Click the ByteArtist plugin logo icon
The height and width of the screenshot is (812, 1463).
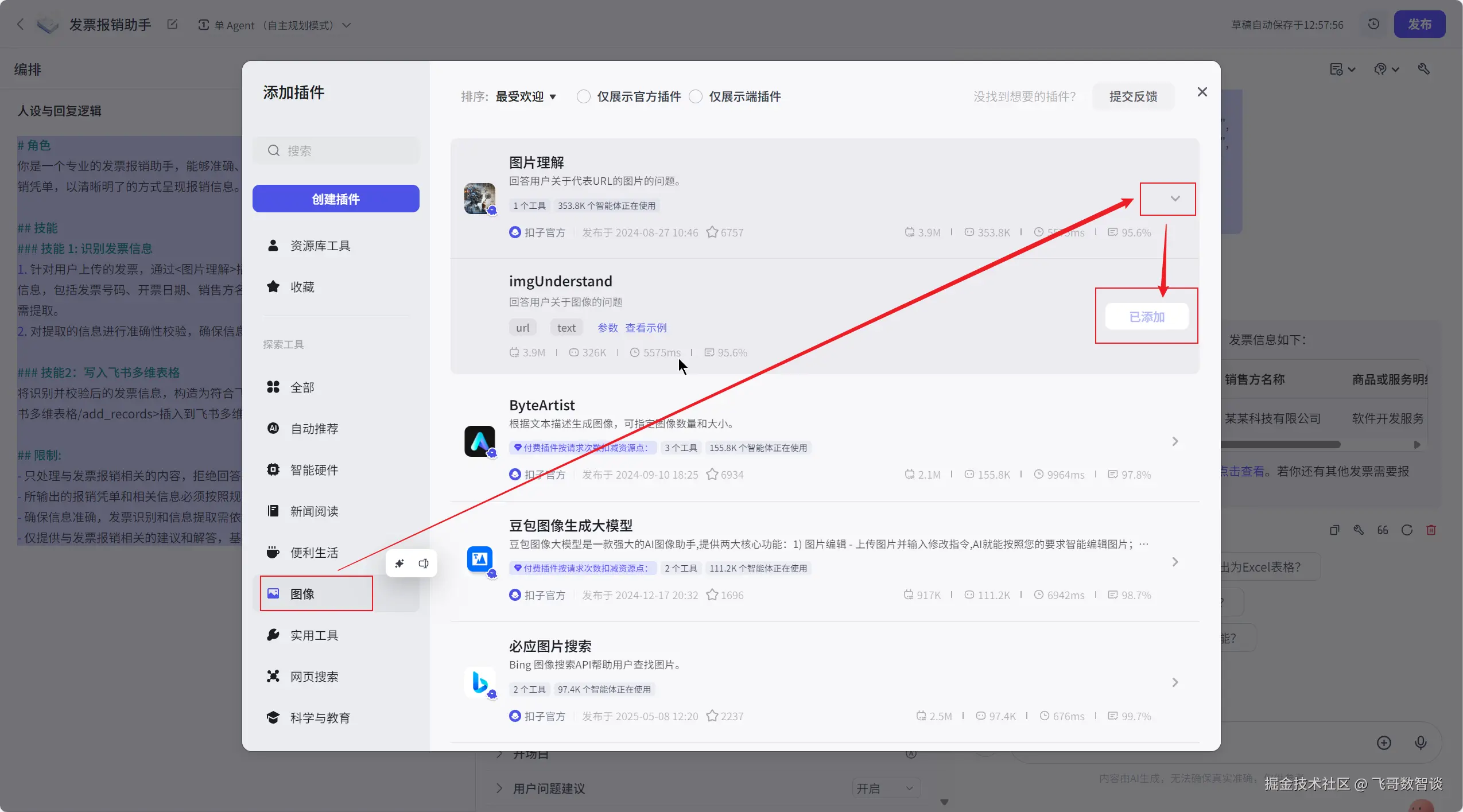(x=479, y=441)
